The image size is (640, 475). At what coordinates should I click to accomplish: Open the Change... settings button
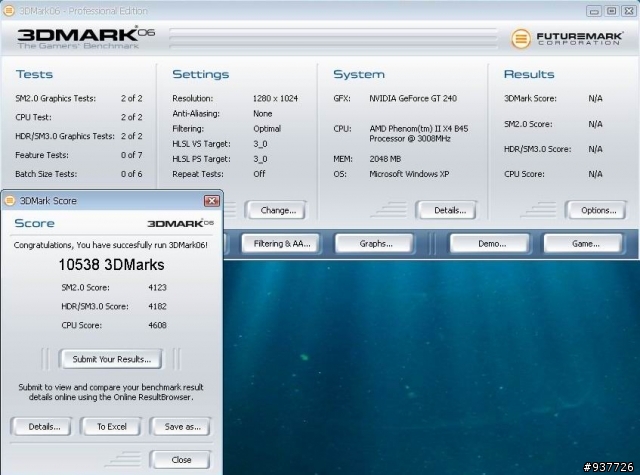[x=278, y=210]
